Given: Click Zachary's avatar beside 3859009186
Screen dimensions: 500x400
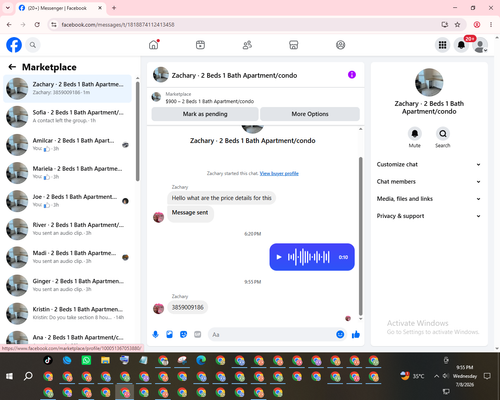Looking at the screenshot, I should pos(158,308).
